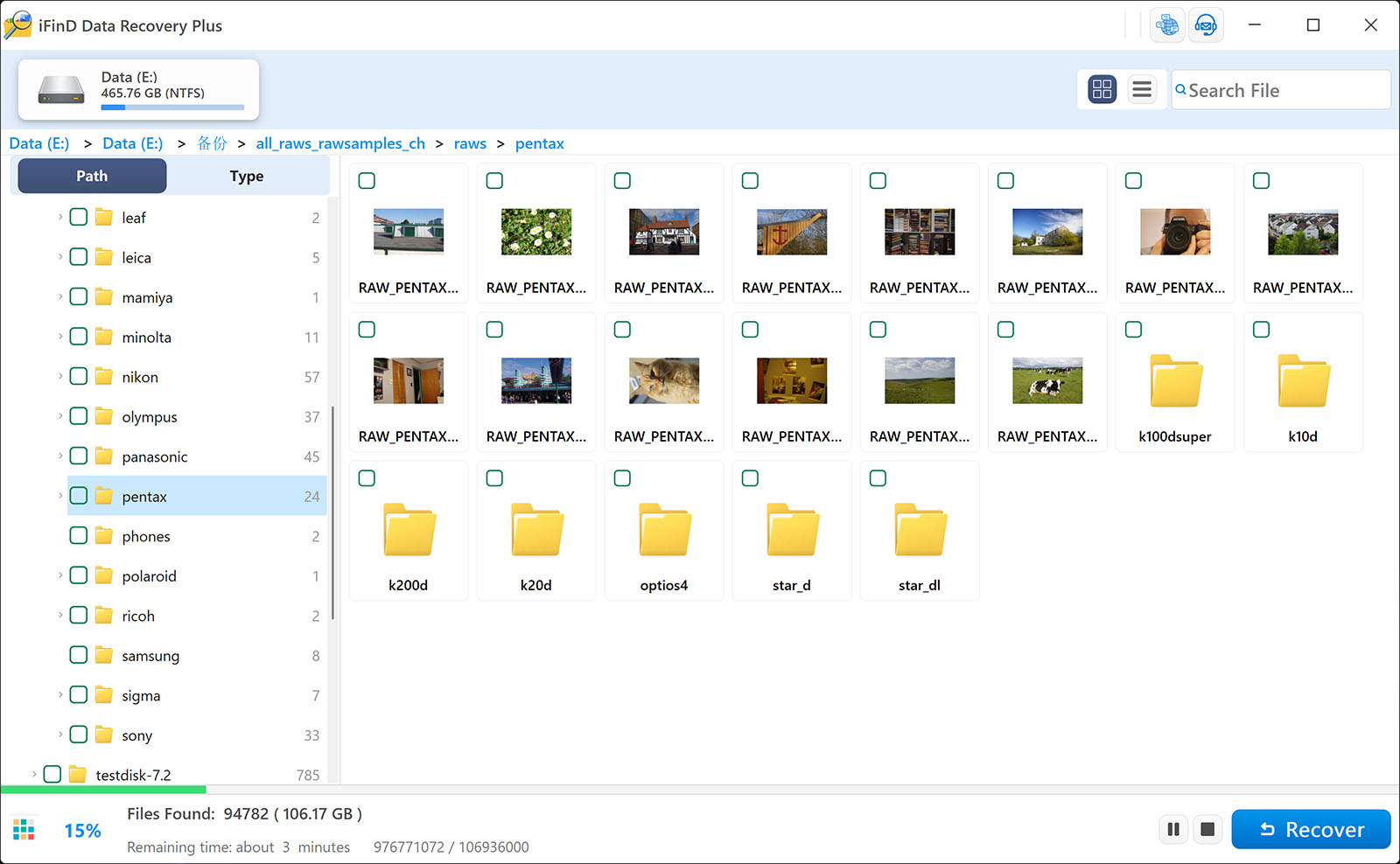Click the leaf folder icon in tree
Image resolution: width=1400 pixels, height=864 pixels.
[104, 218]
